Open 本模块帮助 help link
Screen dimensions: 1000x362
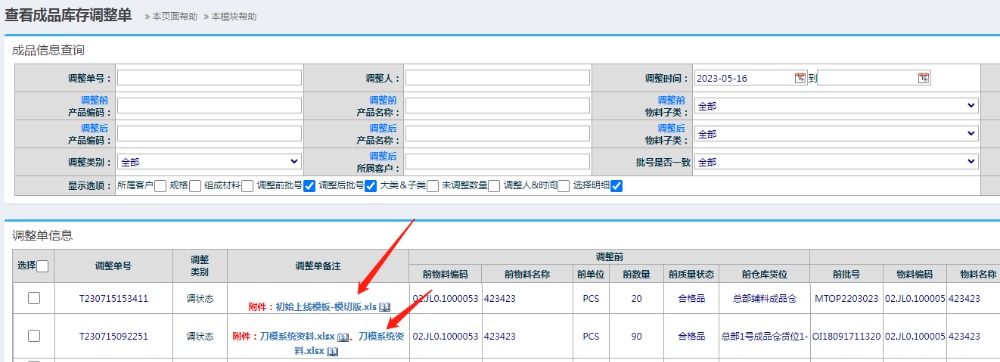point(234,17)
